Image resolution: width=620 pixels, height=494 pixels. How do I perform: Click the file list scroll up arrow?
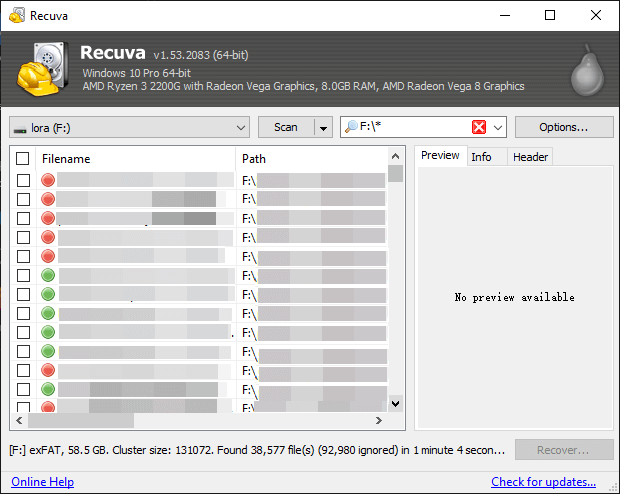395,156
